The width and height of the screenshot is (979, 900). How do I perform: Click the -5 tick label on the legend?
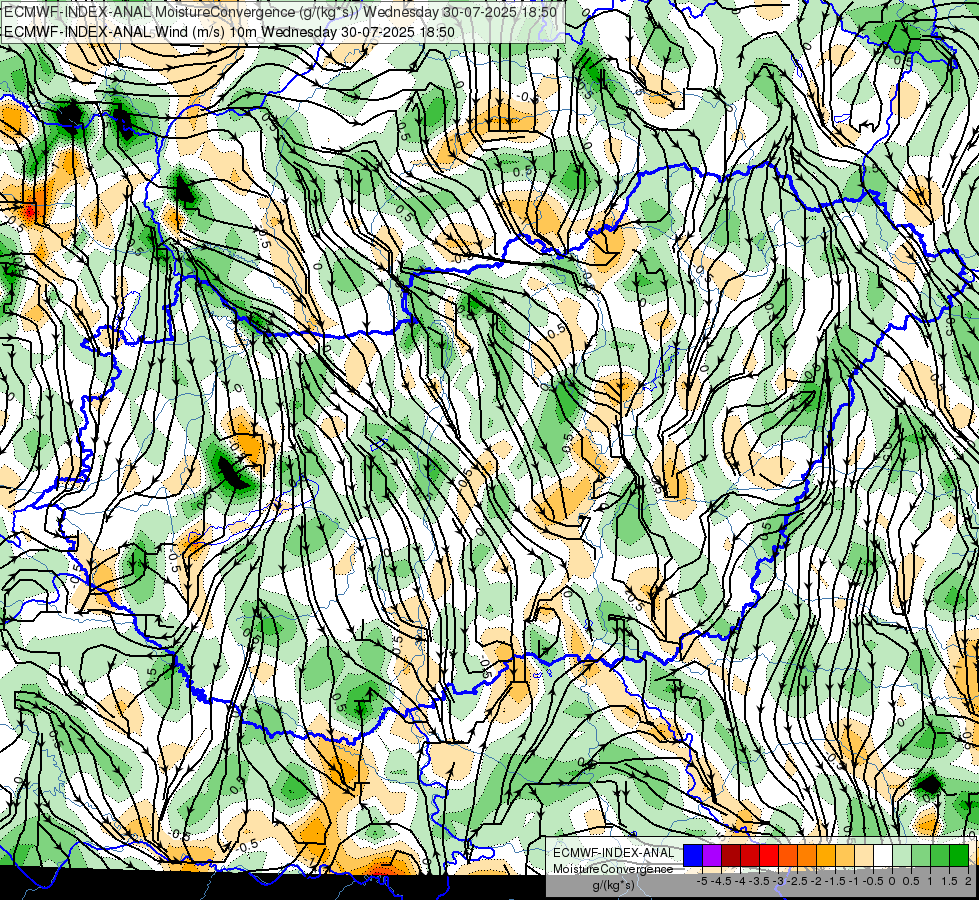[x=702, y=881]
